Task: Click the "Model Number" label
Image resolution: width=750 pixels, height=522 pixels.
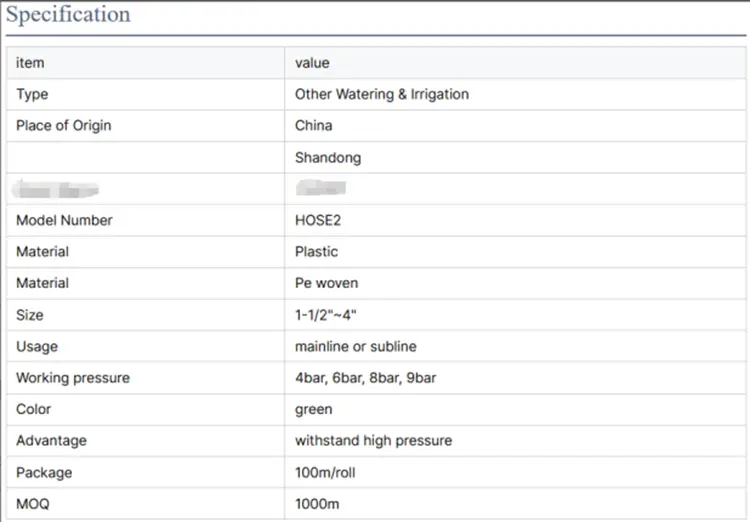Action: point(64,220)
